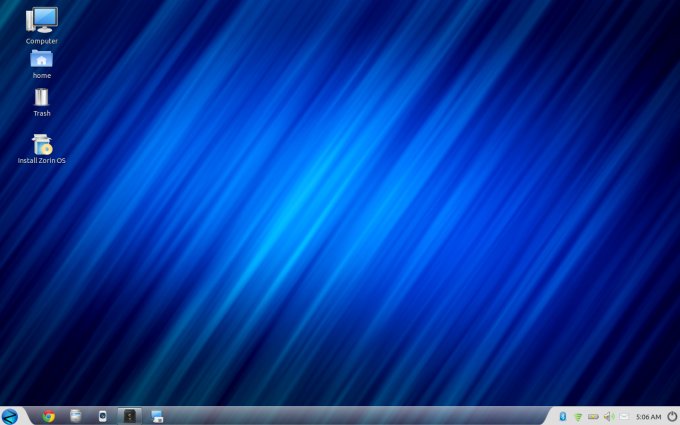Select the highlighted dark taskbar application
This screenshot has height=425, width=680.
pos(130,416)
